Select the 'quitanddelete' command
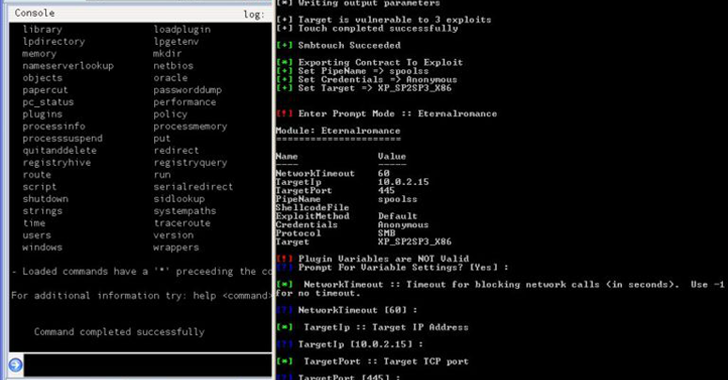The image size is (728, 380). click(x=60, y=151)
